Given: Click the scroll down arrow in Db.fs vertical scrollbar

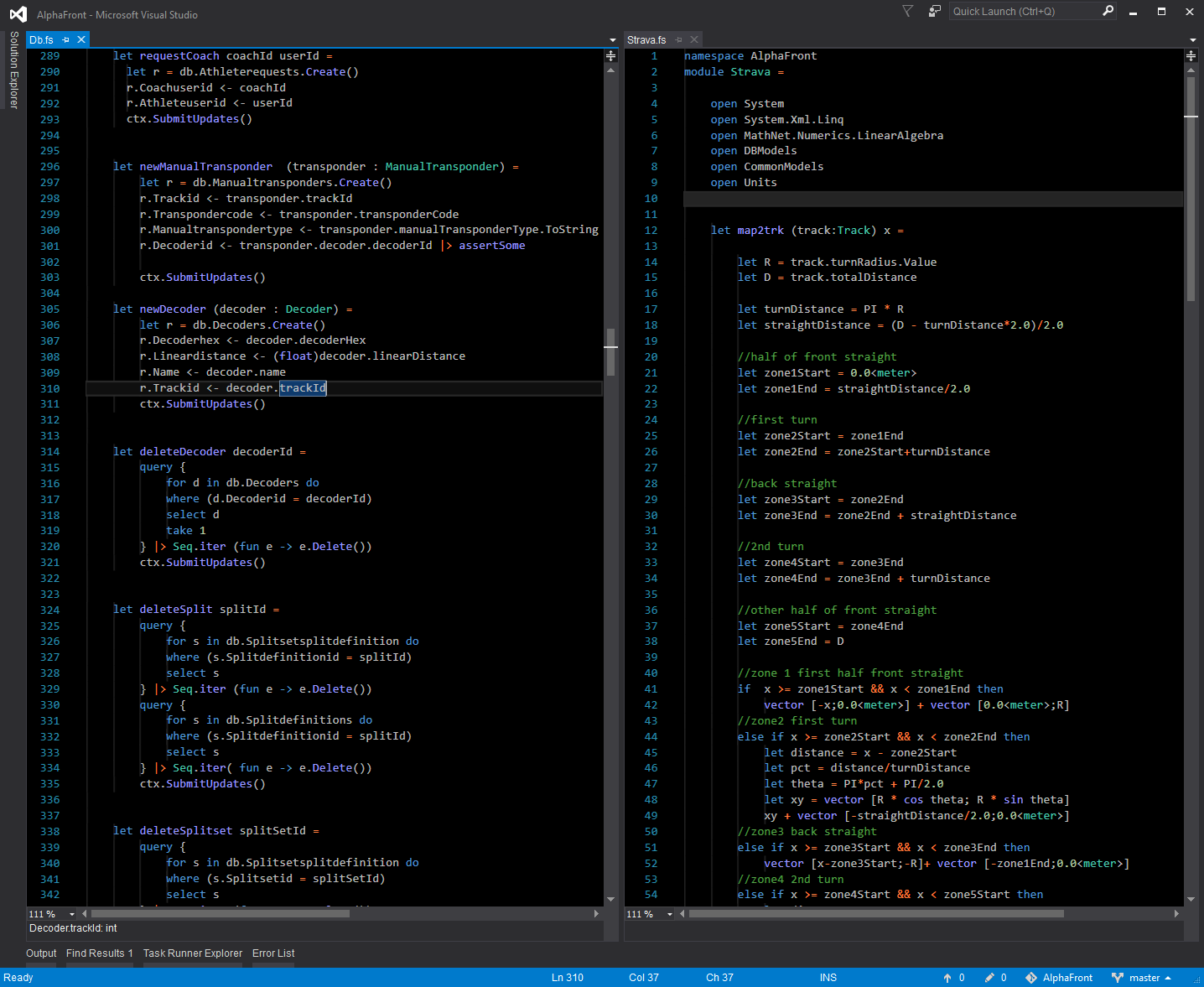Looking at the screenshot, I should [x=610, y=899].
